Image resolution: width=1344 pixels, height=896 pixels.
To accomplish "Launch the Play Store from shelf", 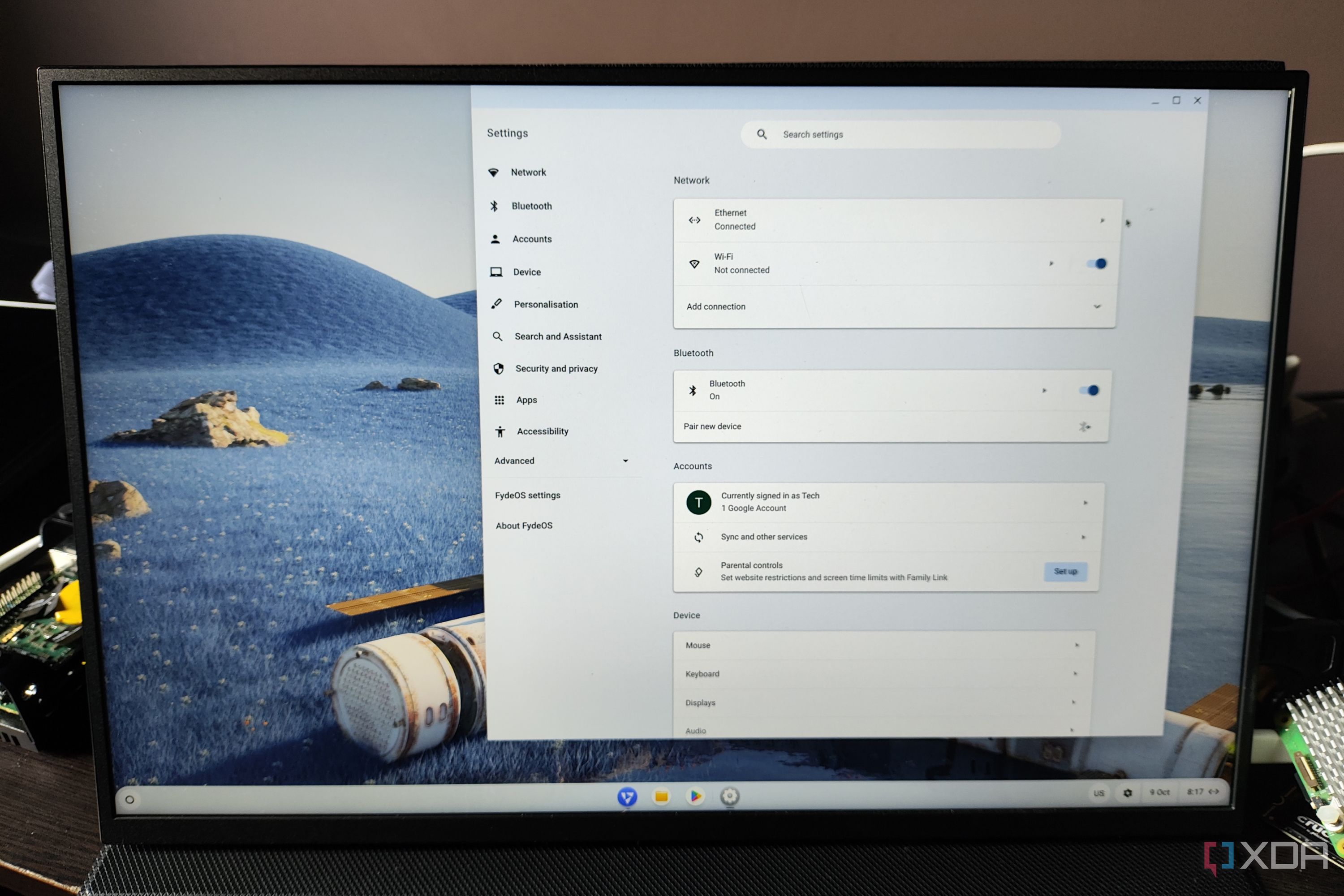I will click(x=695, y=796).
